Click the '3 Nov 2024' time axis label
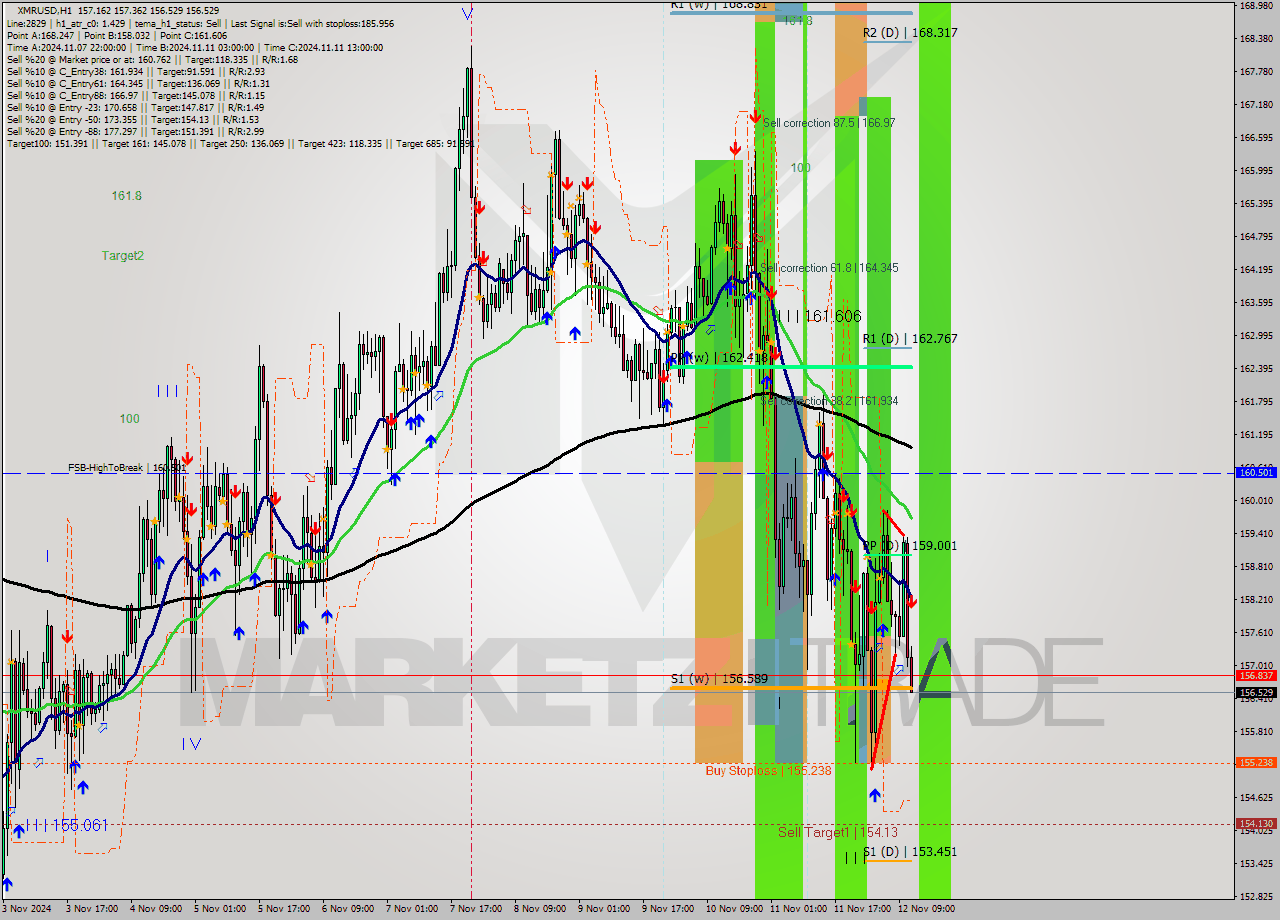 [27, 909]
